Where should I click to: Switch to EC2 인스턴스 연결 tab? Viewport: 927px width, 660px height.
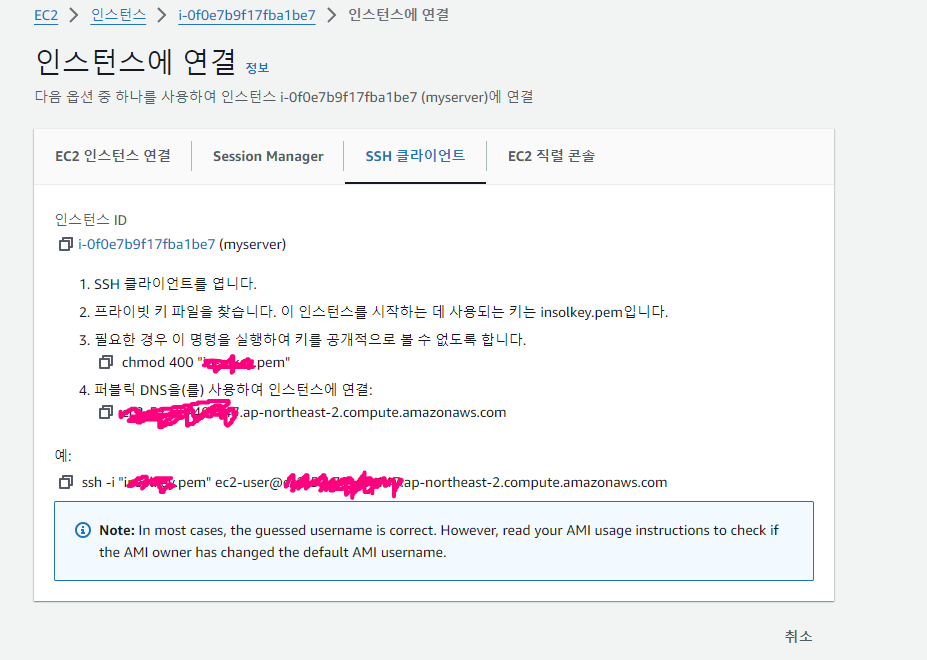113,156
